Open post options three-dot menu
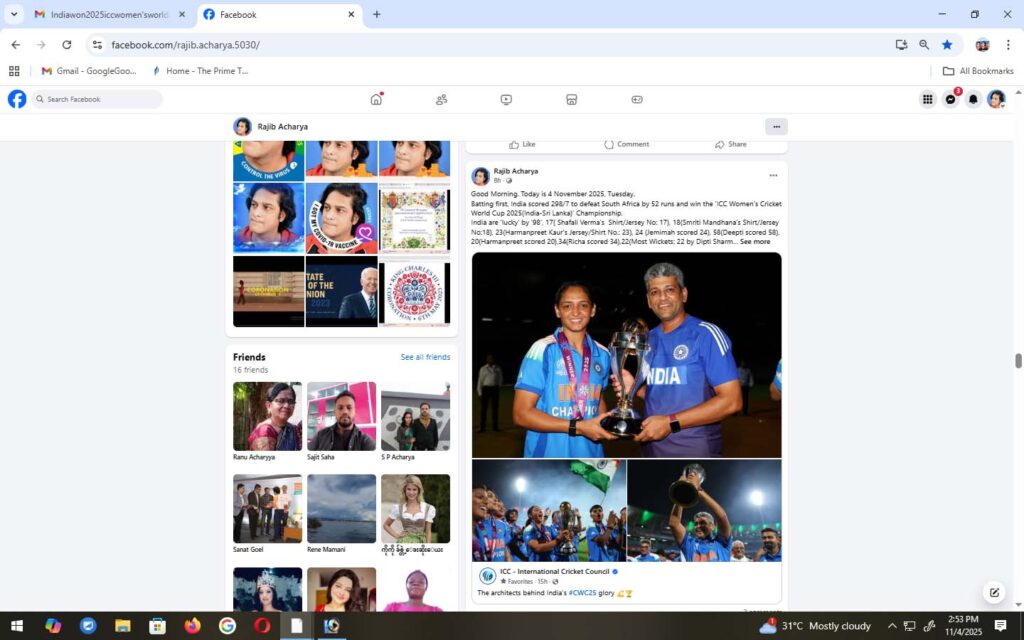 [x=773, y=176]
